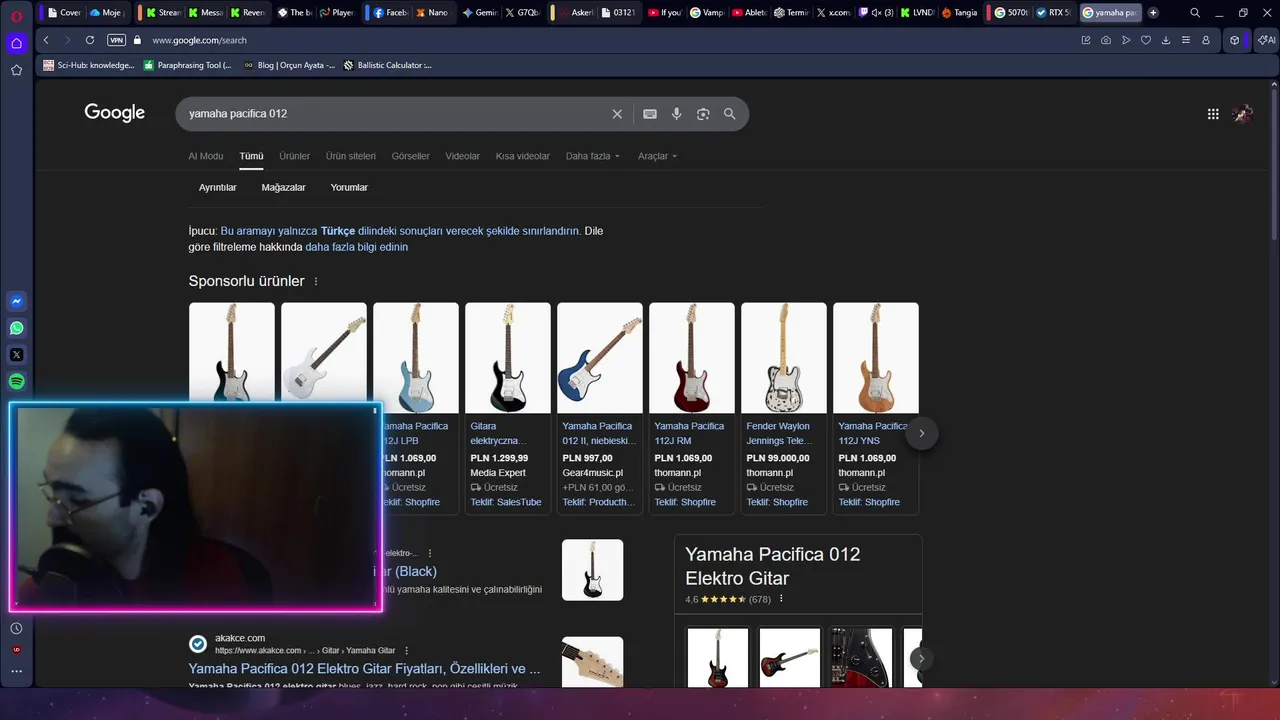The height and width of the screenshot is (720, 1280).
Task: Open akakce result 'Yamaha Pacifica 012 Elektro Gitar Fiyatları'
Action: tap(364, 669)
